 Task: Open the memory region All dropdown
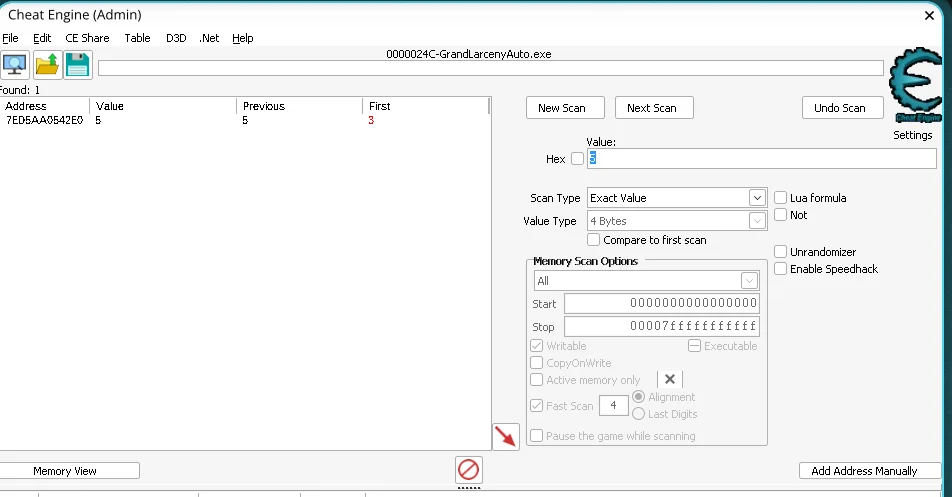647,281
